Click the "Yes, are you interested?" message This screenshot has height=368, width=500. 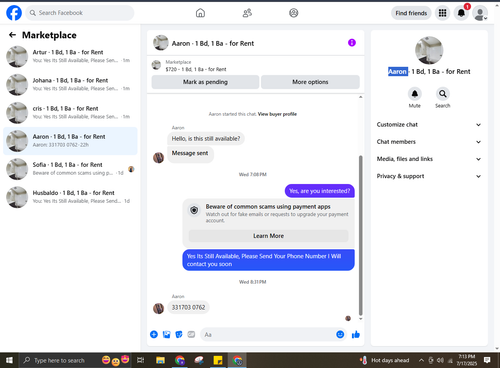[320, 191]
